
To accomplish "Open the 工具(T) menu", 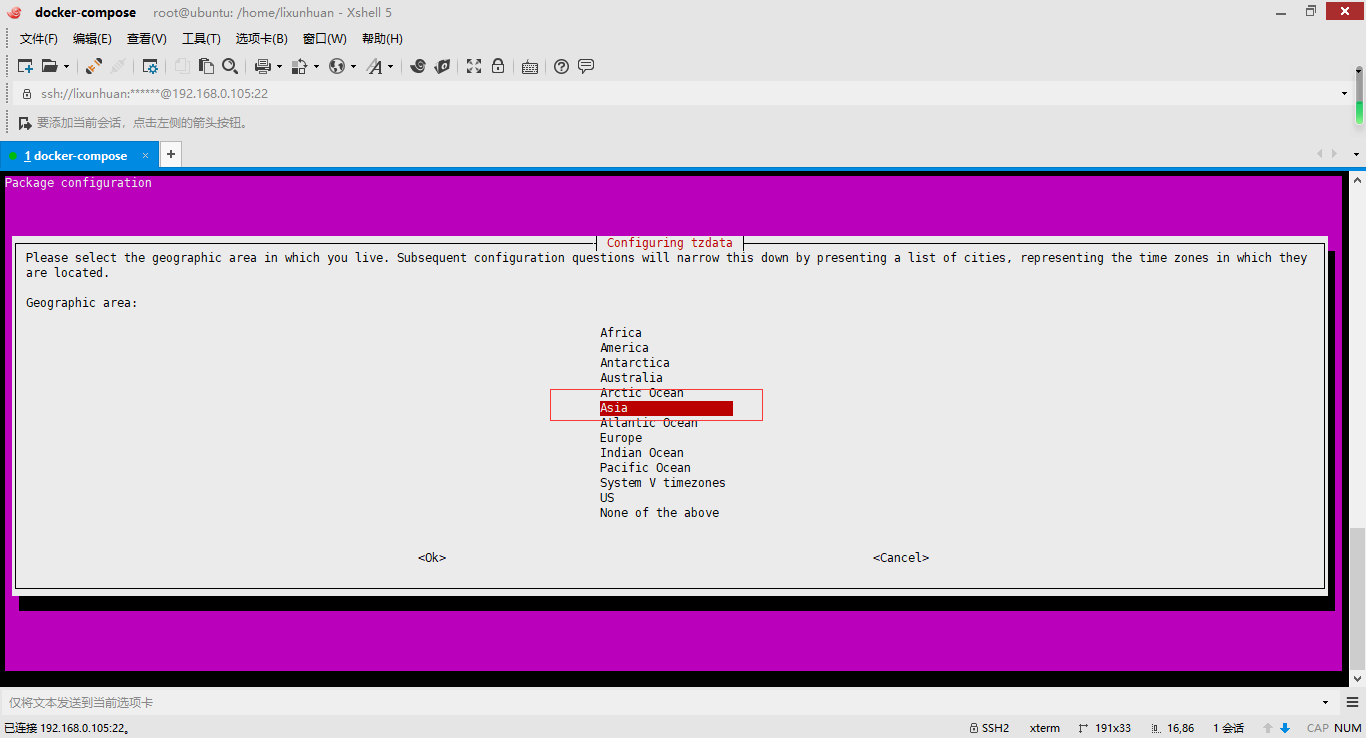I will 201,39.
